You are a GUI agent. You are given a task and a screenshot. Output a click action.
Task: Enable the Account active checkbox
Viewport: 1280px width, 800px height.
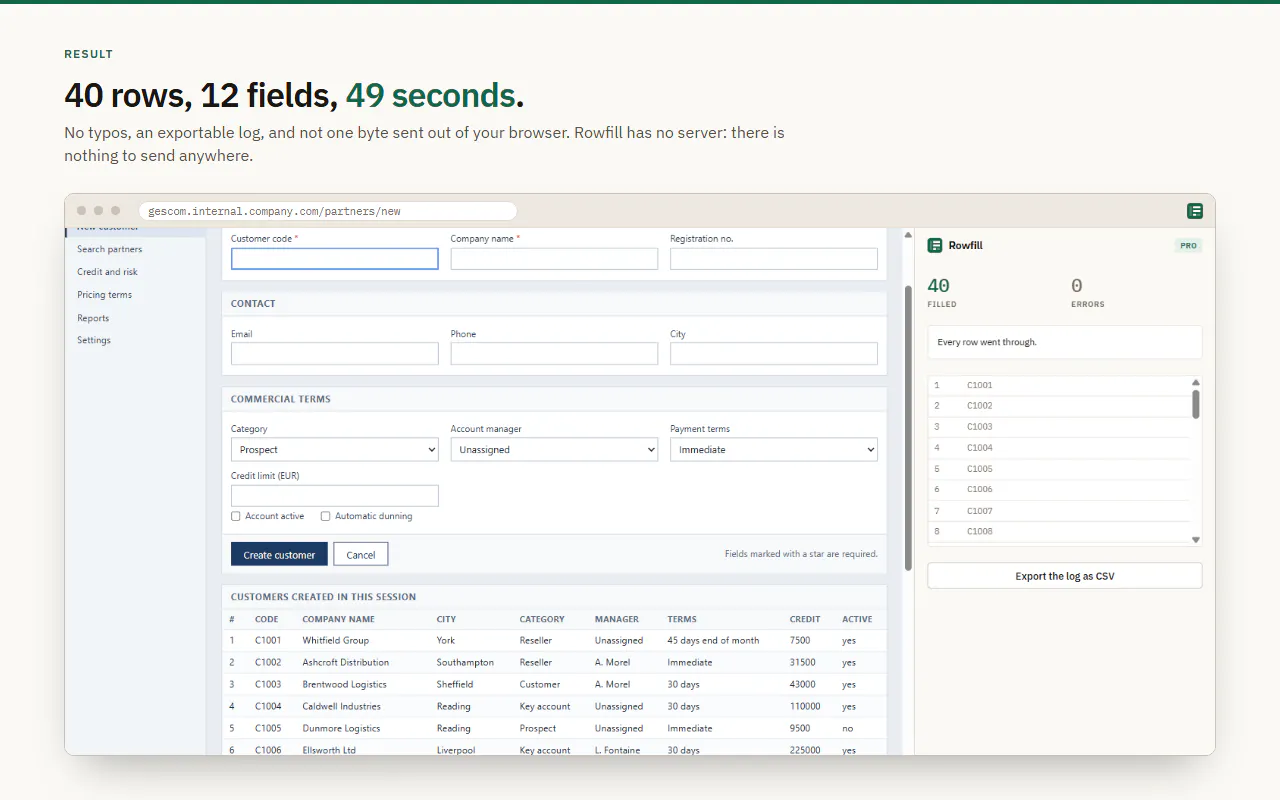pyautogui.click(x=236, y=516)
